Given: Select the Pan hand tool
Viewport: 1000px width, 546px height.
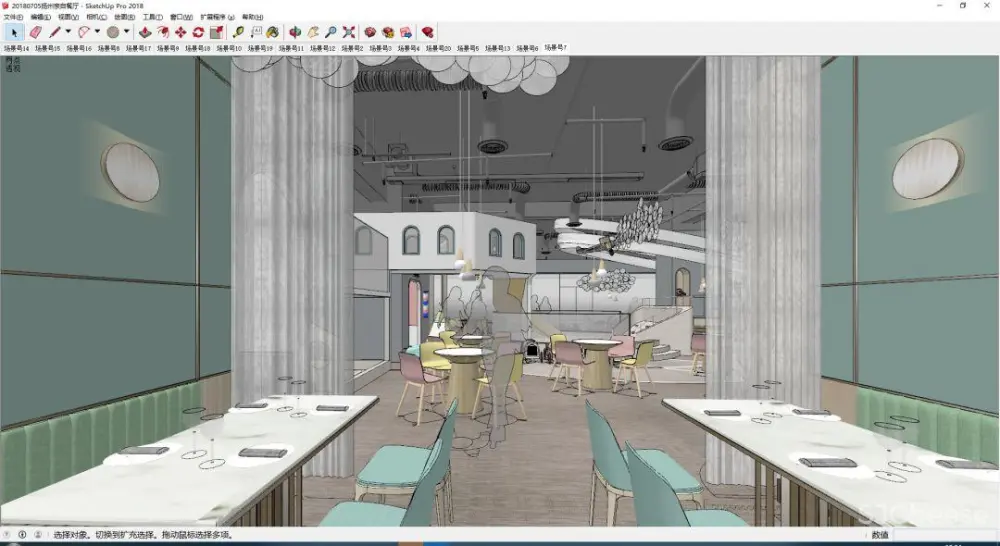Looking at the screenshot, I should (x=313, y=32).
